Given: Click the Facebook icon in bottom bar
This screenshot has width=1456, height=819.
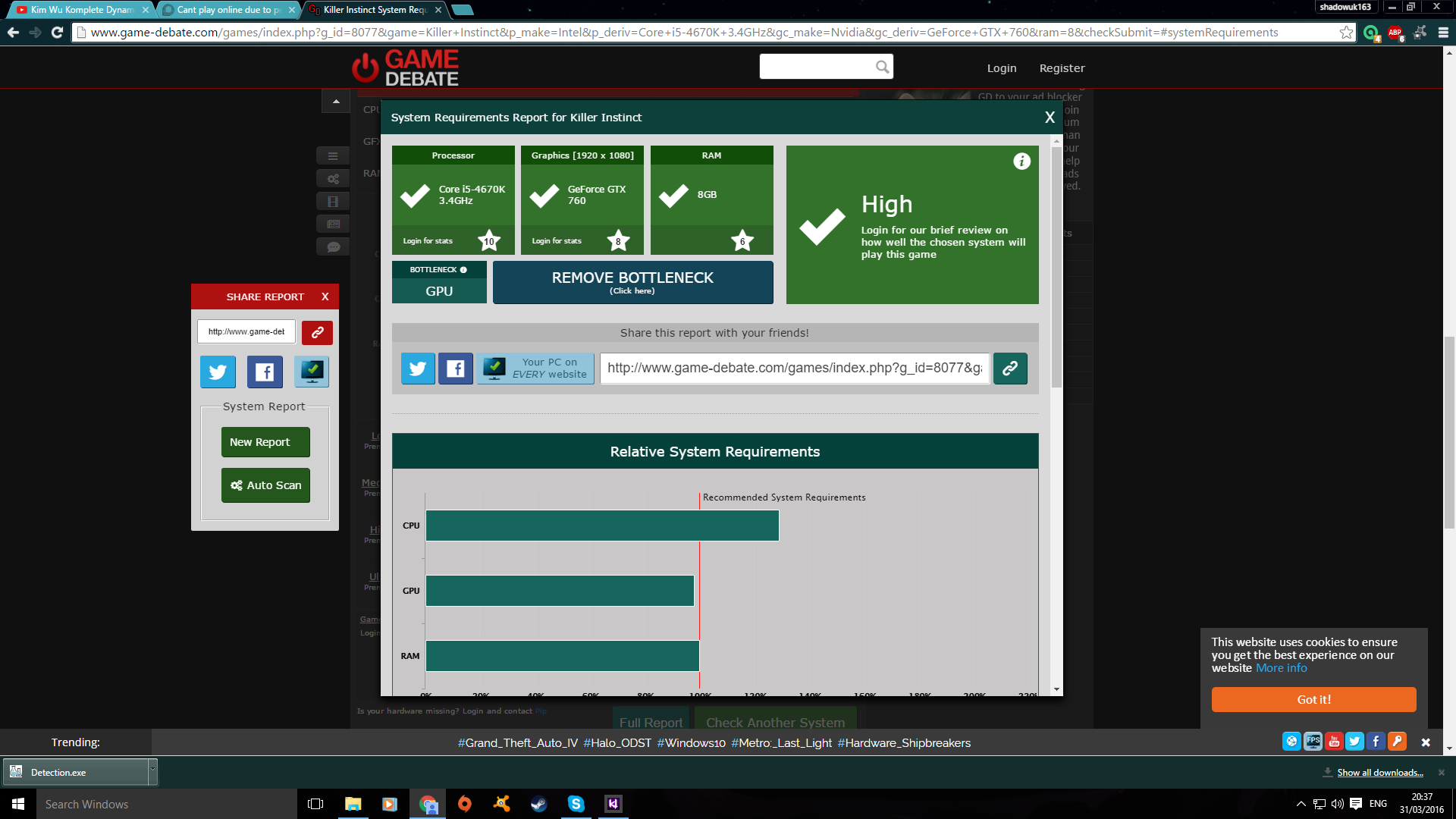Looking at the screenshot, I should coord(1376,742).
